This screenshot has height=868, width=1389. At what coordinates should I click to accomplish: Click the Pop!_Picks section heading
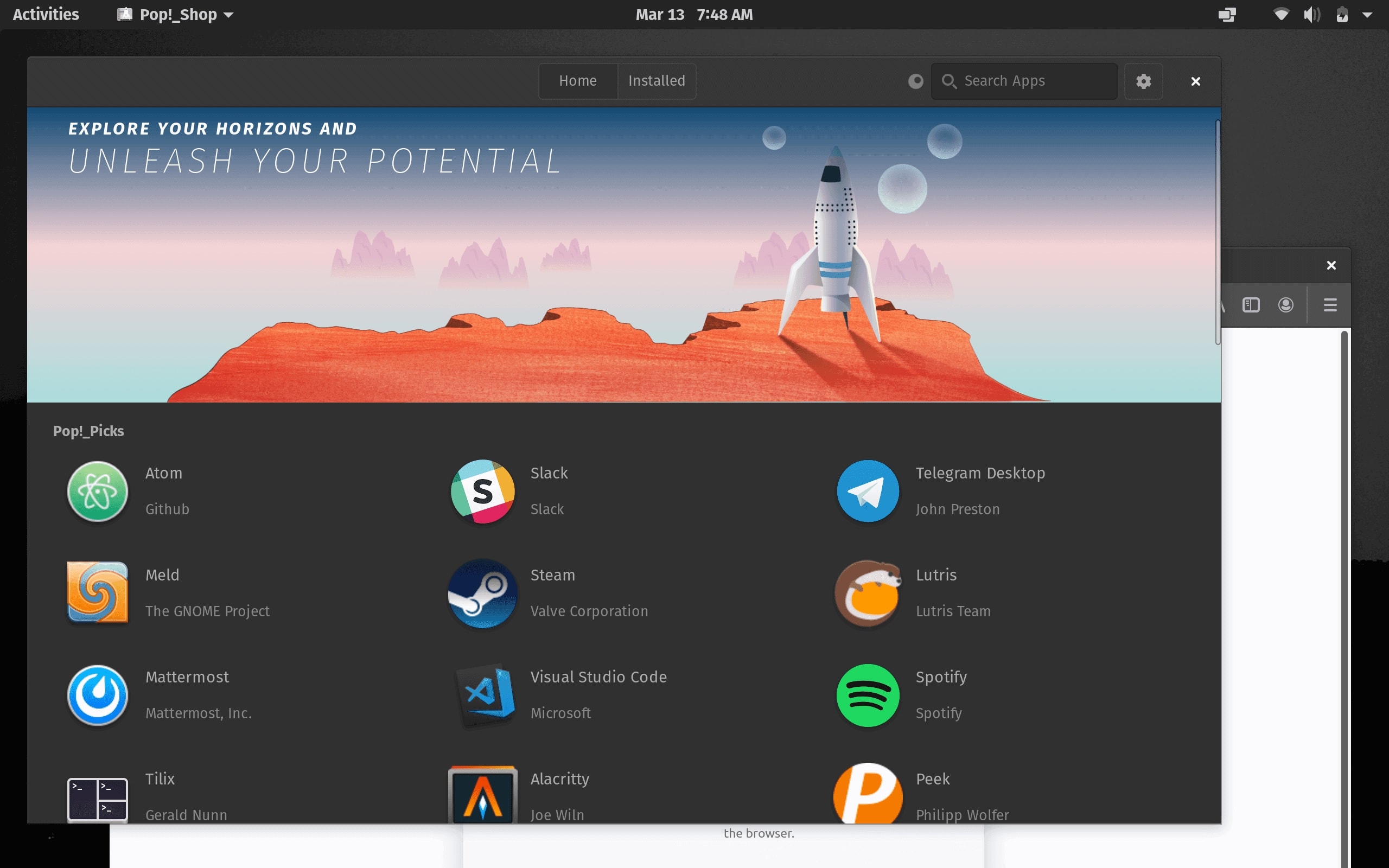point(88,431)
